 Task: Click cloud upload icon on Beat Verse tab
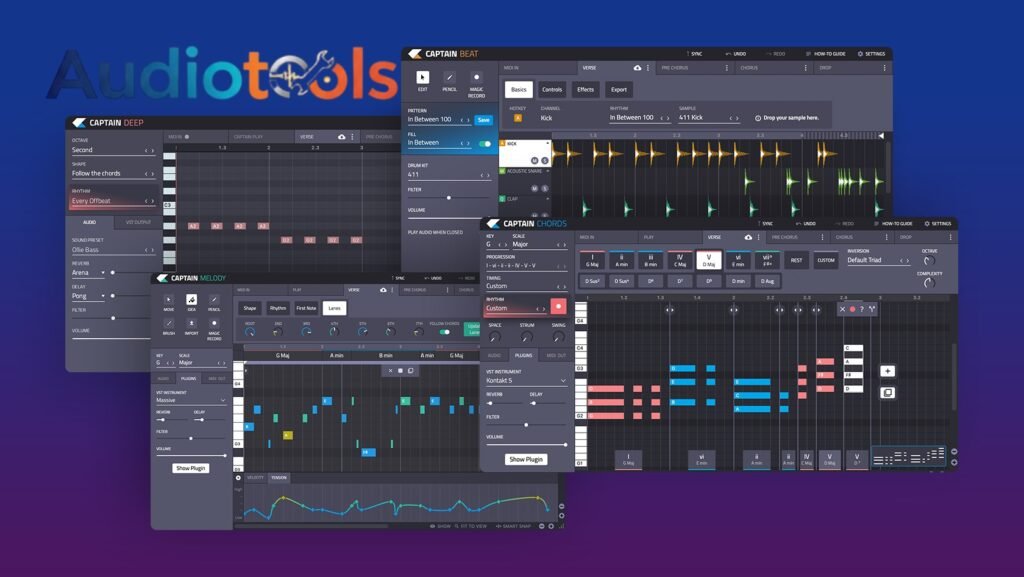pos(637,68)
